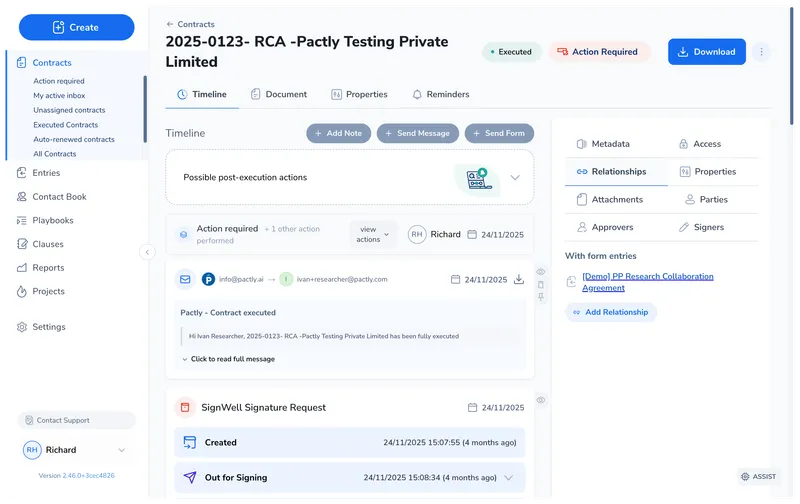Expand the Out for Signing row
Viewport: 800px width, 504px height.
509,478
